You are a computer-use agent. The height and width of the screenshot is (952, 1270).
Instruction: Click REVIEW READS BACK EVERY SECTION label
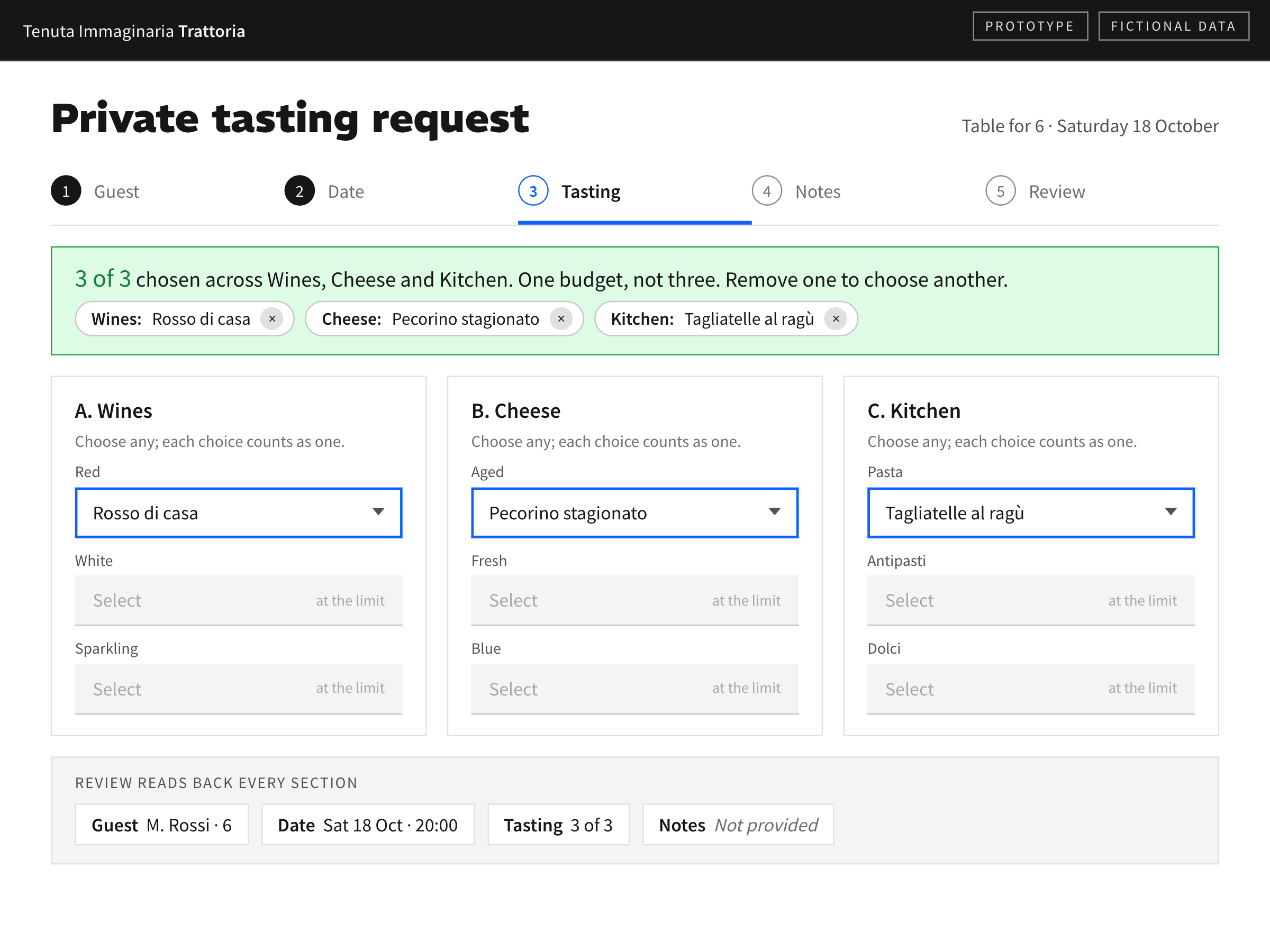click(216, 783)
